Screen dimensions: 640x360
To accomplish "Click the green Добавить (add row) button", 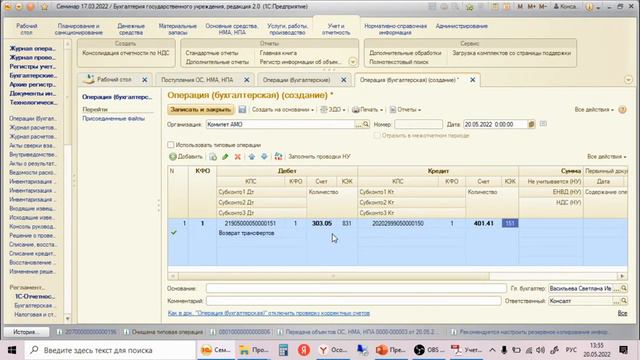I will tap(186, 157).
